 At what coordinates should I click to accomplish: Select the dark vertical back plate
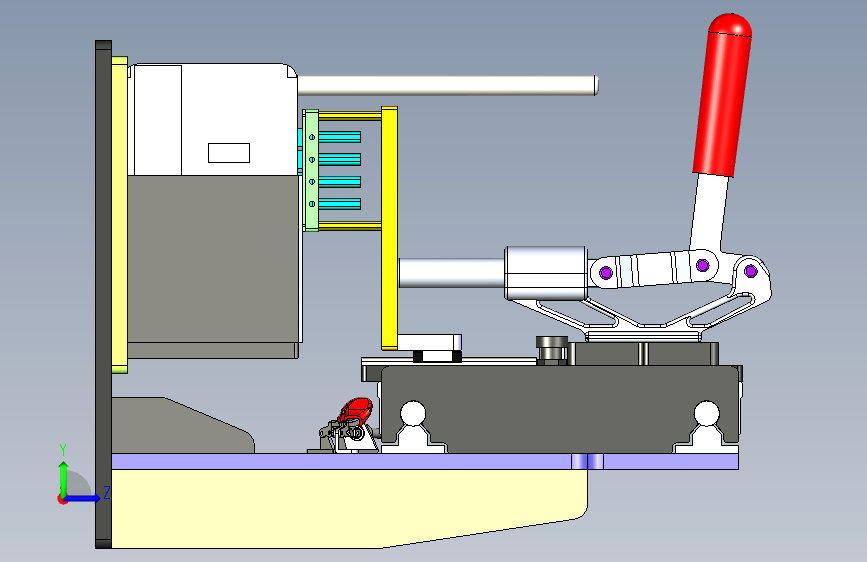tap(103, 294)
